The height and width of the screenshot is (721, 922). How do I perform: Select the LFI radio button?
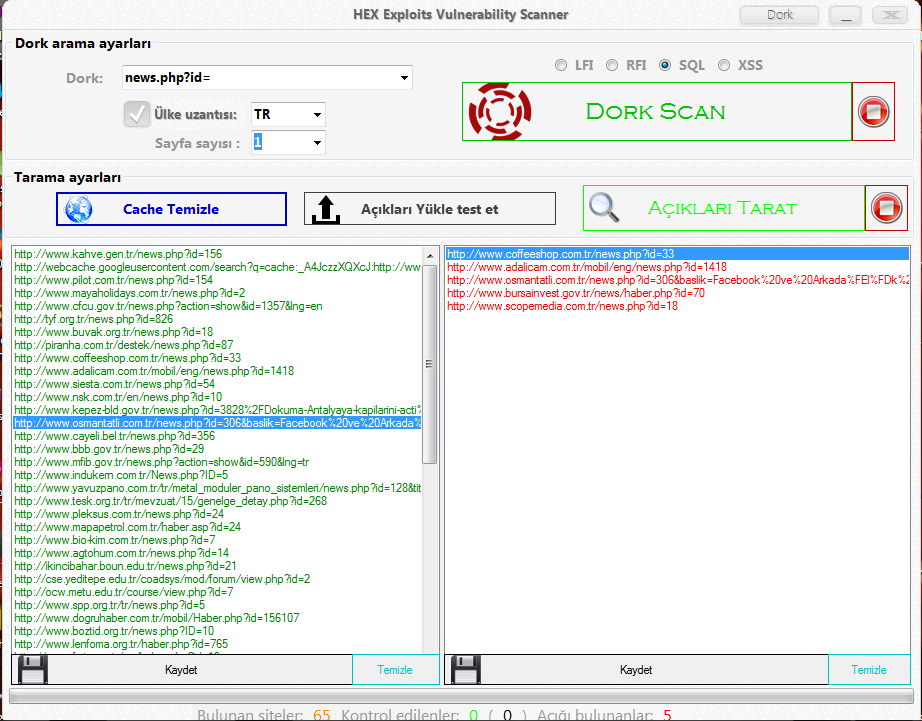point(561,65)
